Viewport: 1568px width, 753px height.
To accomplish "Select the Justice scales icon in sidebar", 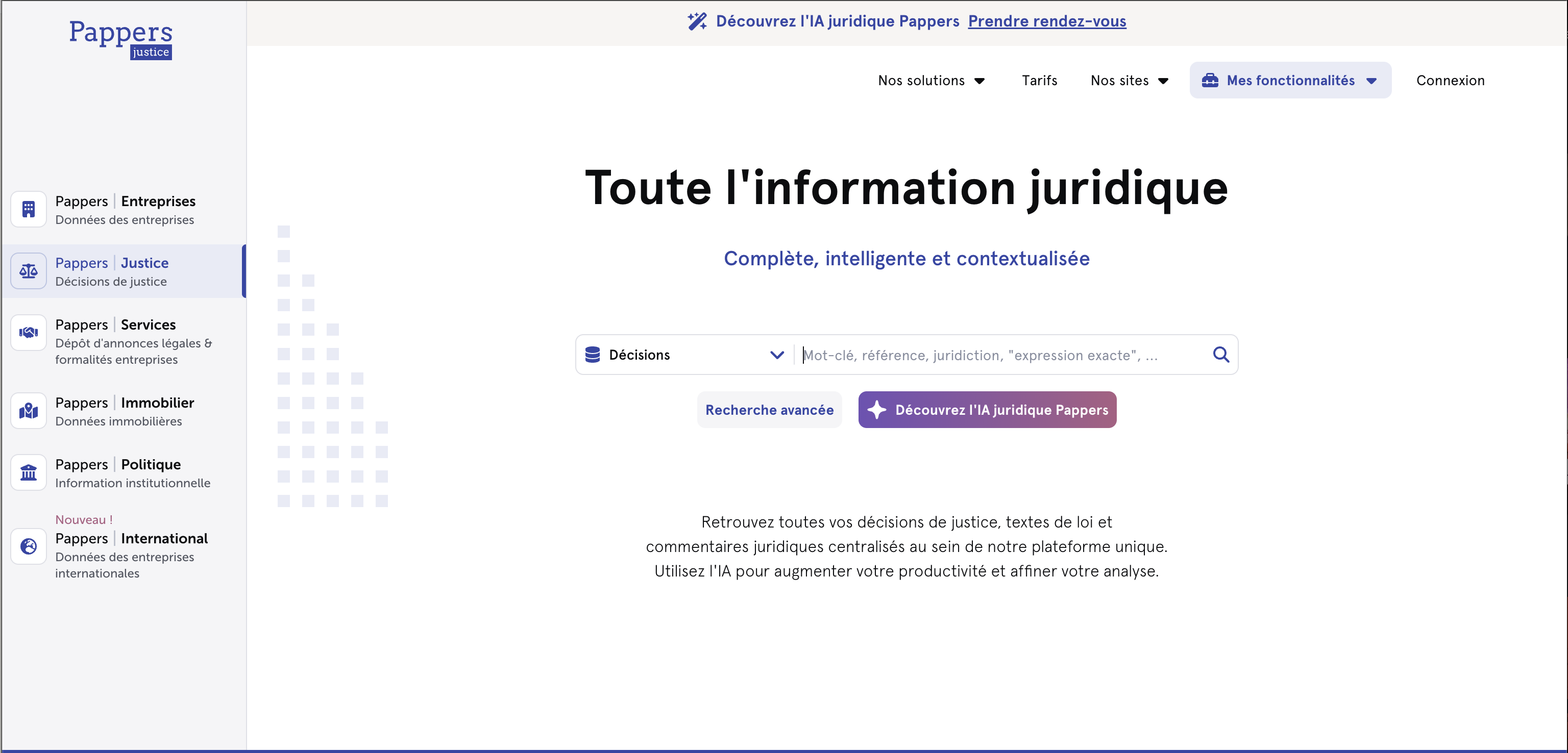I will 29,271.
